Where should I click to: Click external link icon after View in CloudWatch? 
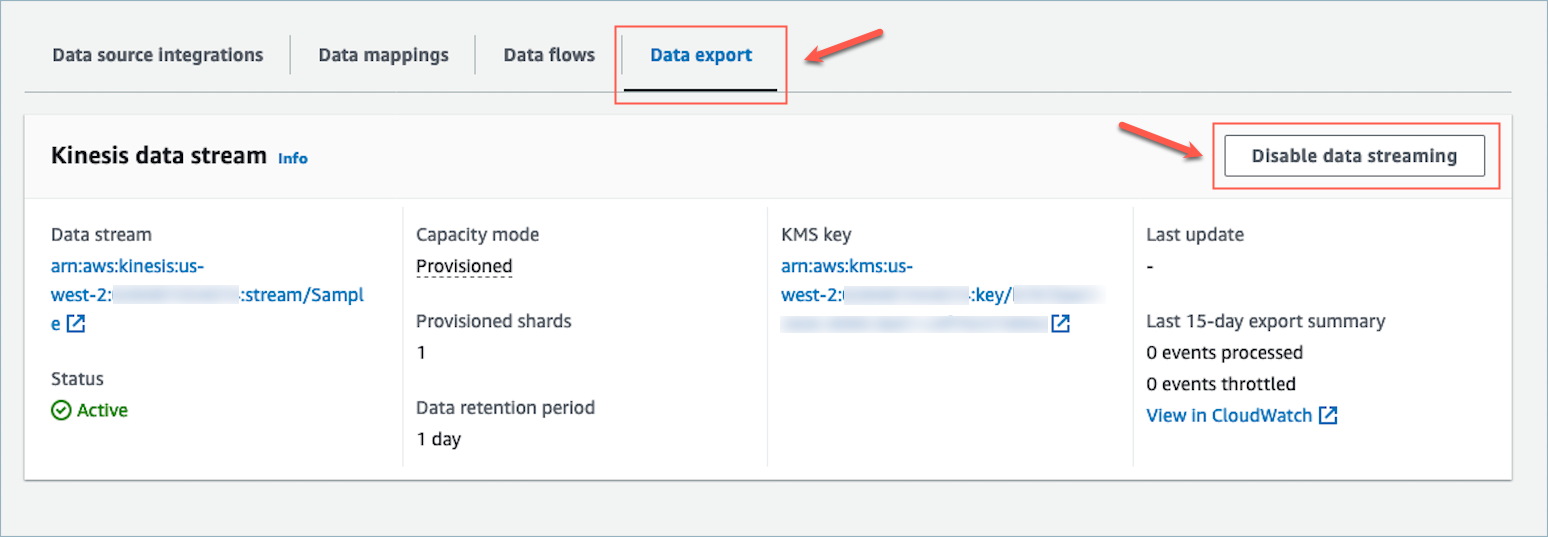pyautogui.click(x=1328, y=416)
